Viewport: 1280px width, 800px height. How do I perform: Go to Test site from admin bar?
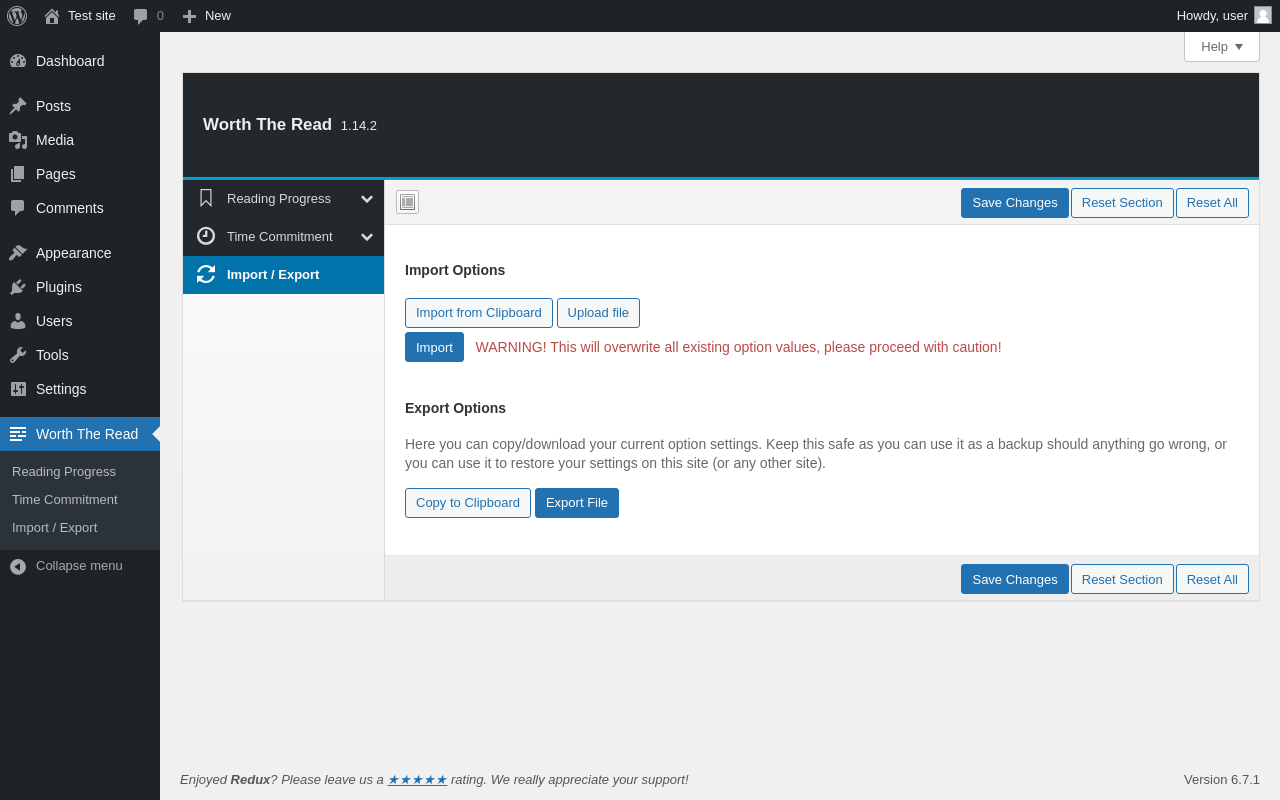(x=80, y=16)
